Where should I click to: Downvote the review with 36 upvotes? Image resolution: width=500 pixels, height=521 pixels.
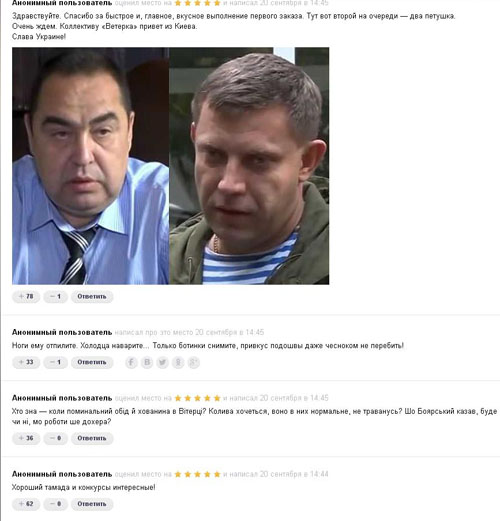[55, 438]
